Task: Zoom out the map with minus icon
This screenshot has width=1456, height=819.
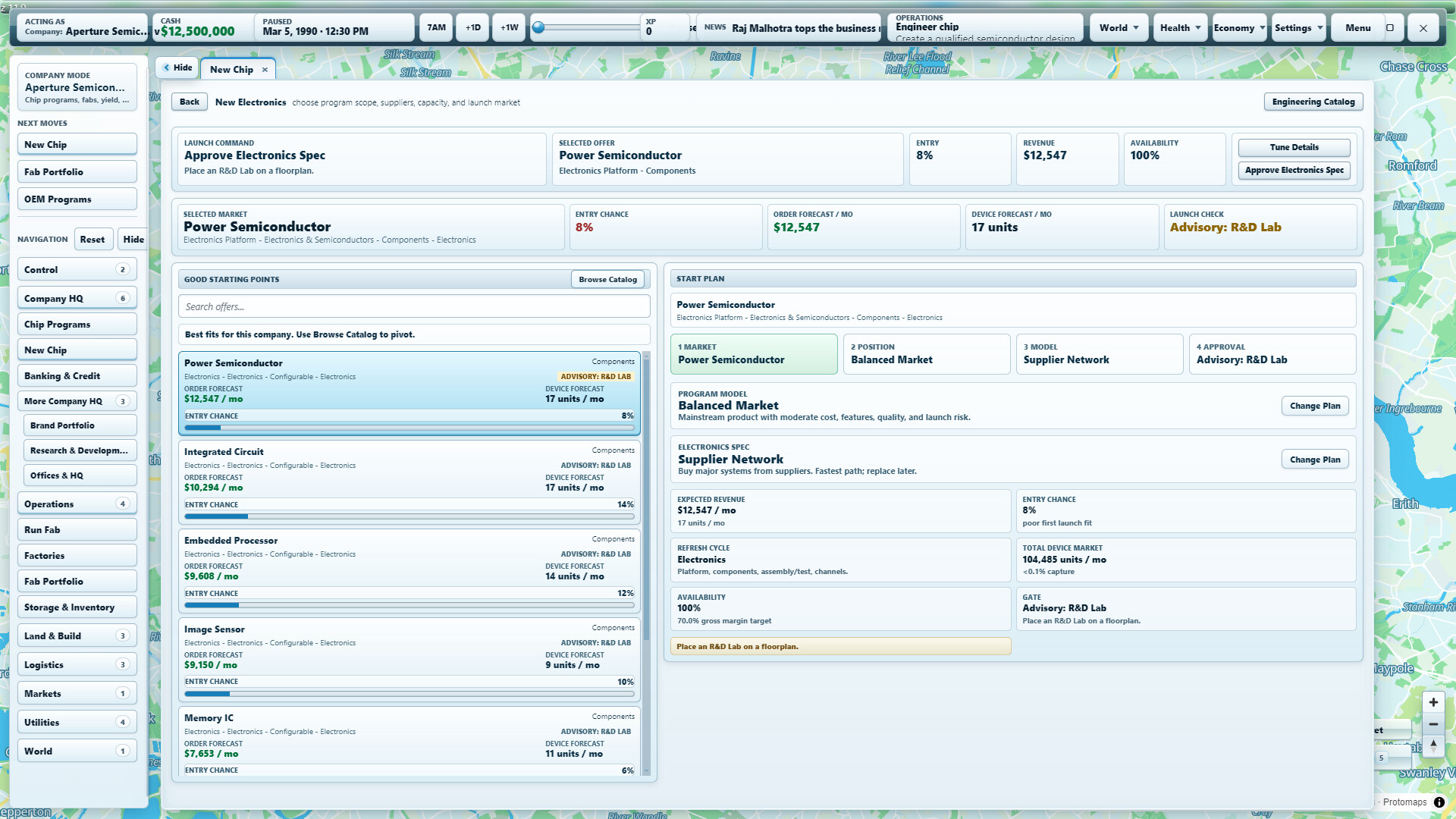Action: pos(1433,724)
